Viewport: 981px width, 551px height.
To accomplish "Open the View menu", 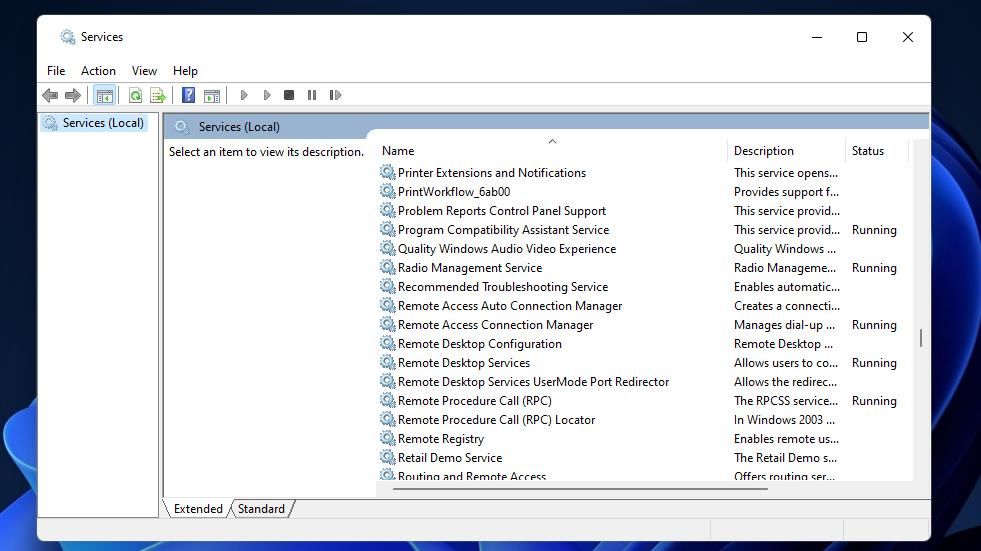I will point(144,71).
